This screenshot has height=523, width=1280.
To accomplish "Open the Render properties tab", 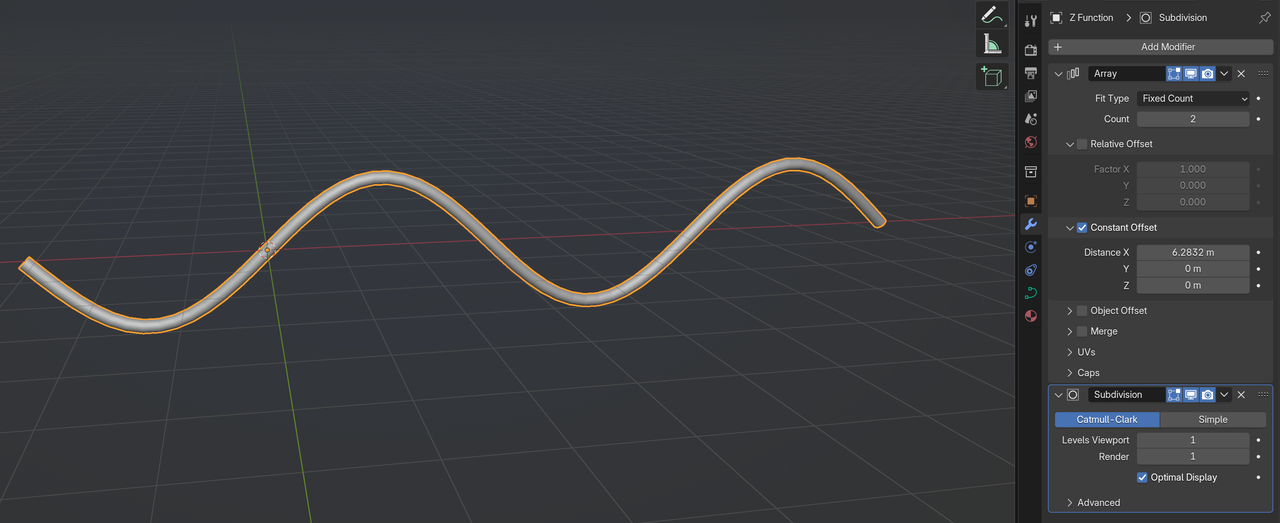I will (1031, 50).
